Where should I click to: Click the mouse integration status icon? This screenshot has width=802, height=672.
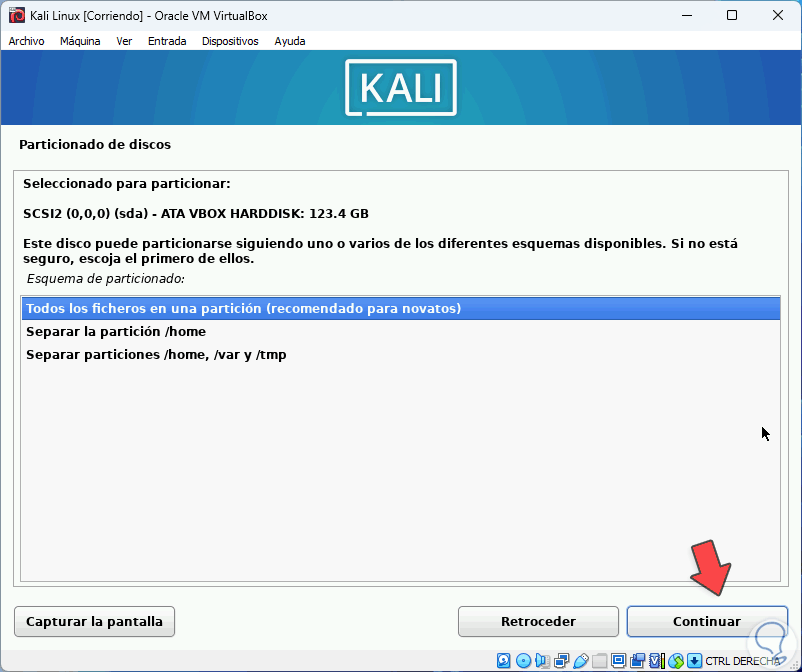point(676,660)
